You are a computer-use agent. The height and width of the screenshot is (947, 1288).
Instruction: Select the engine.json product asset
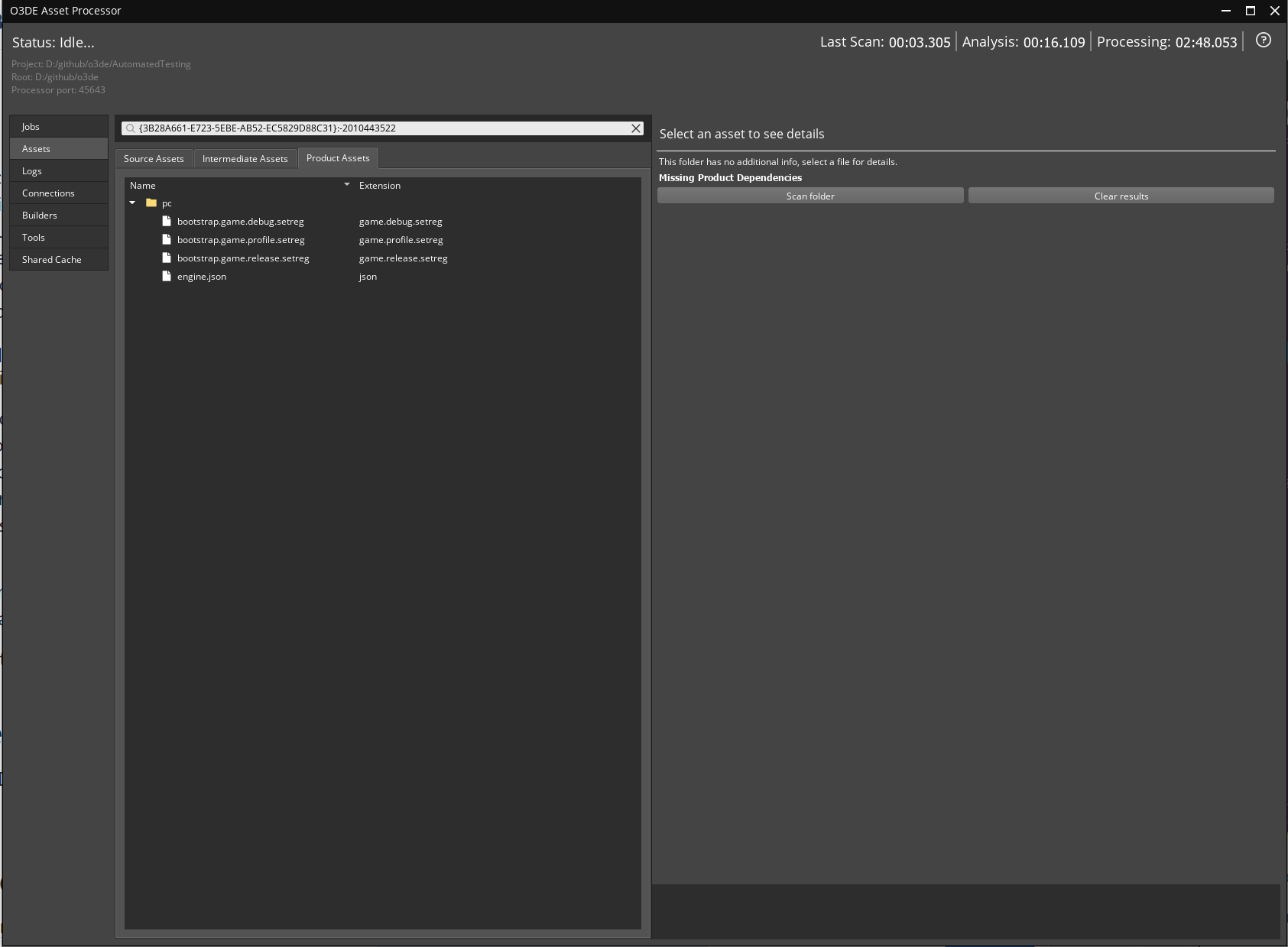[x=201, y=276]
